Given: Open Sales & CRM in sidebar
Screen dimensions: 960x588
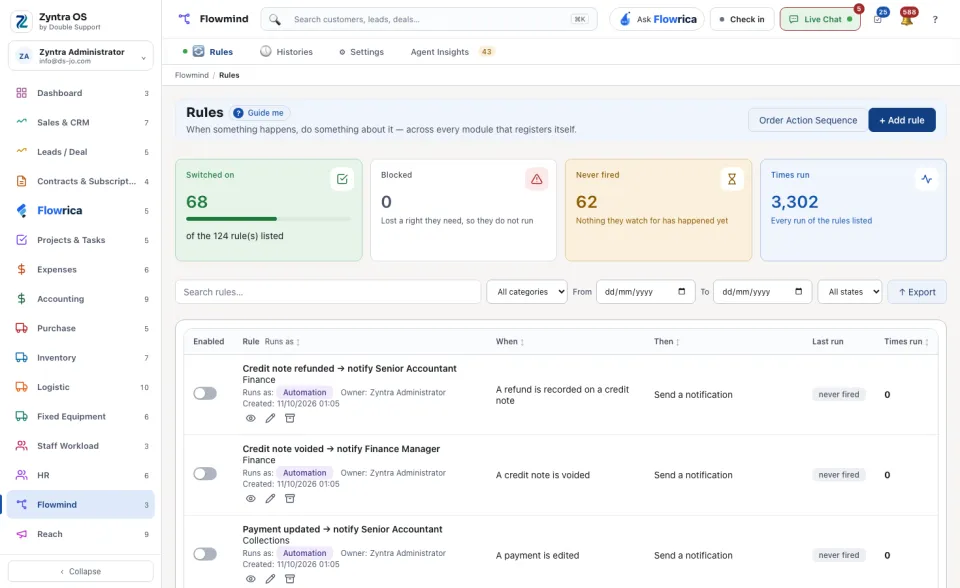Looking at the screenshot, I should point(81,122).
